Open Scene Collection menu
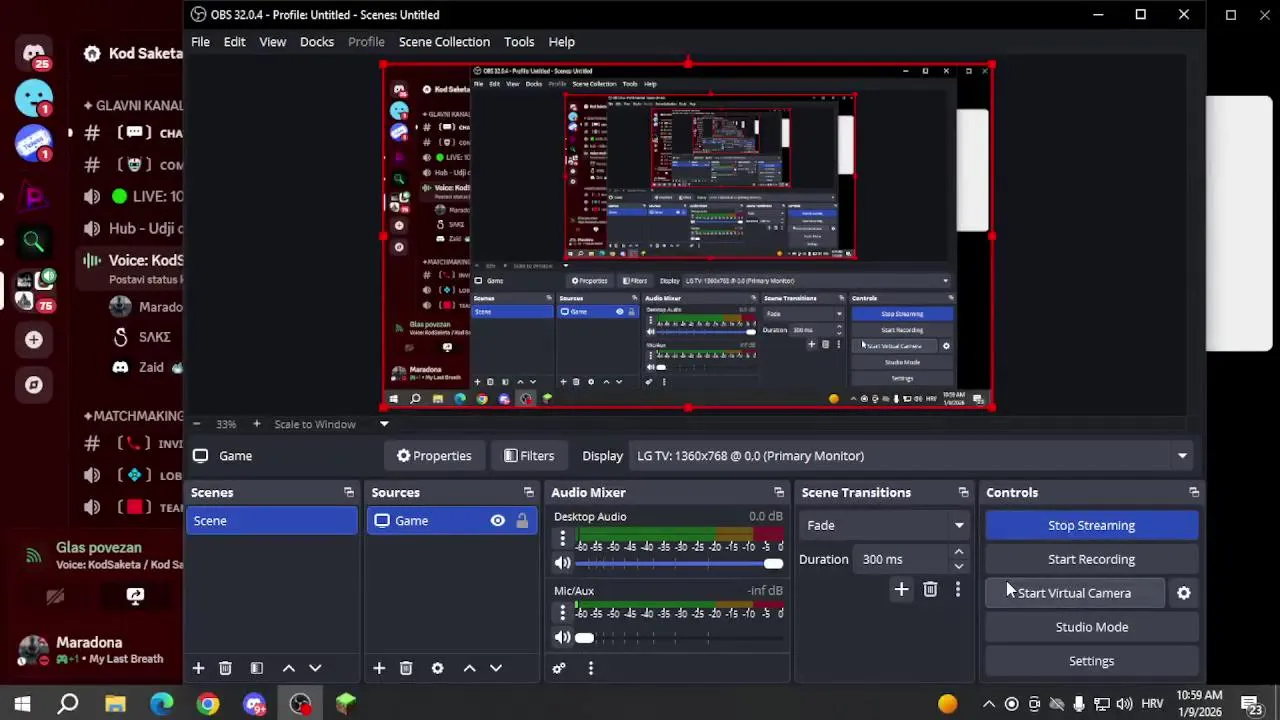Image resolution: width=1280 pixels, height=720 pixels. click(x=444, y=42)
